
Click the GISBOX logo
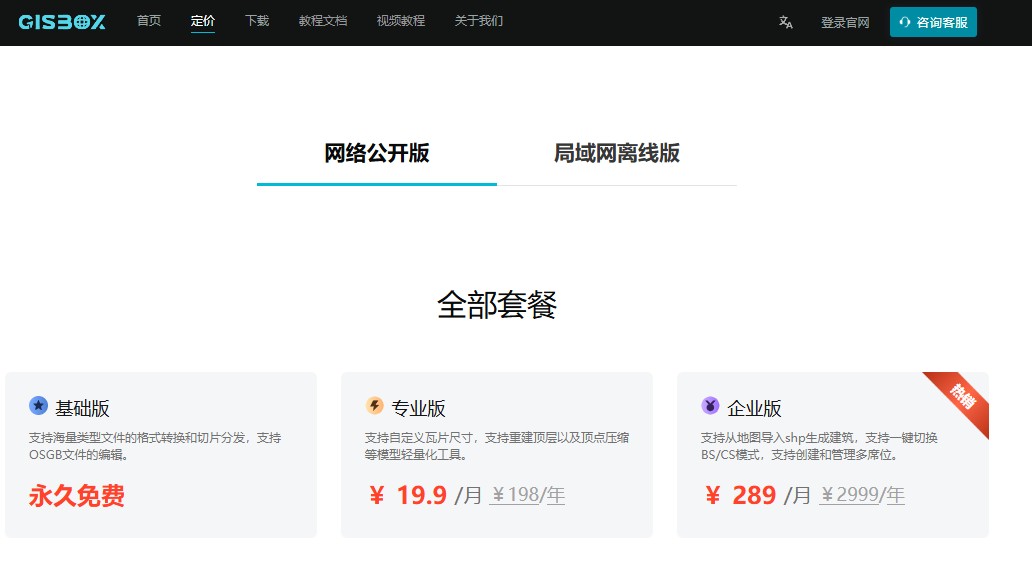[x=61, y=22]
